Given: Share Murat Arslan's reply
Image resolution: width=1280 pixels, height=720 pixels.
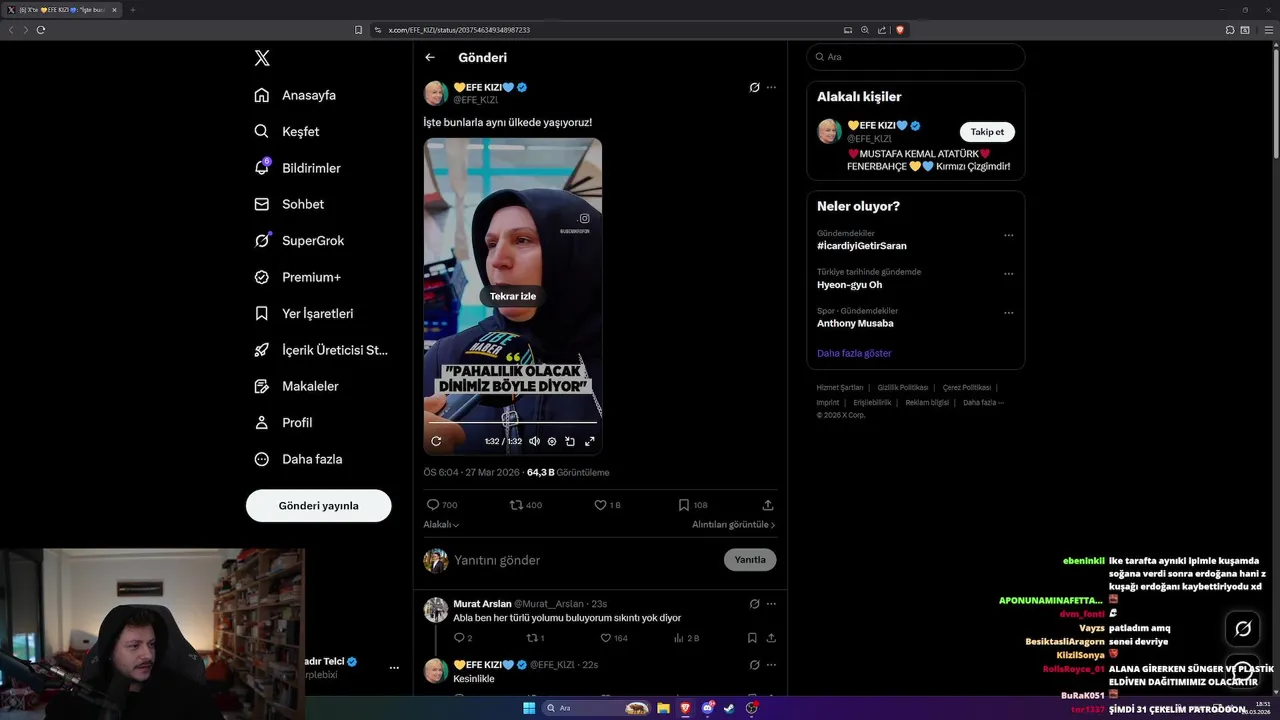Looking at the screenshot, I should tap(771, 638).
